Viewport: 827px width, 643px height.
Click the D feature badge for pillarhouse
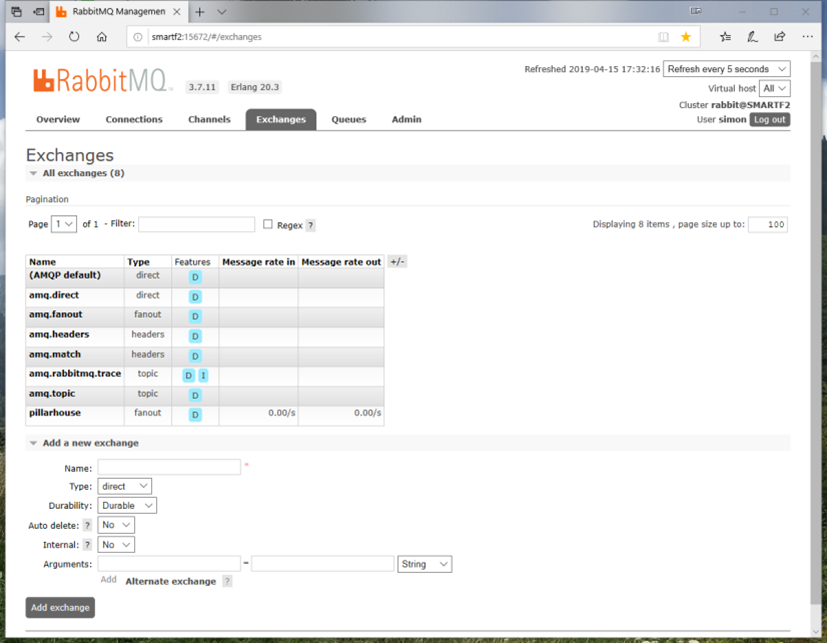tap(195, 415)
